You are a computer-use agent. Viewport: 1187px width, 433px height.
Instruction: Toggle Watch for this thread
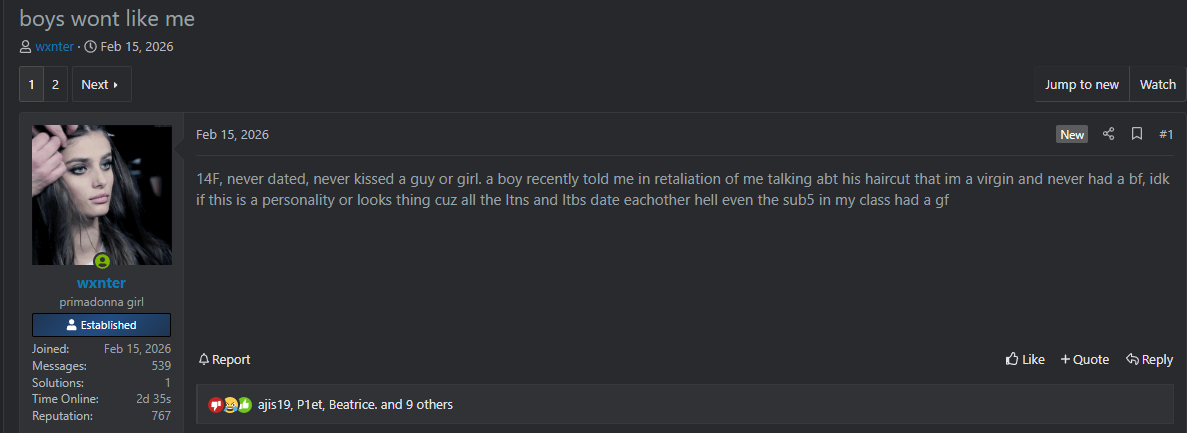[1157, 85]
